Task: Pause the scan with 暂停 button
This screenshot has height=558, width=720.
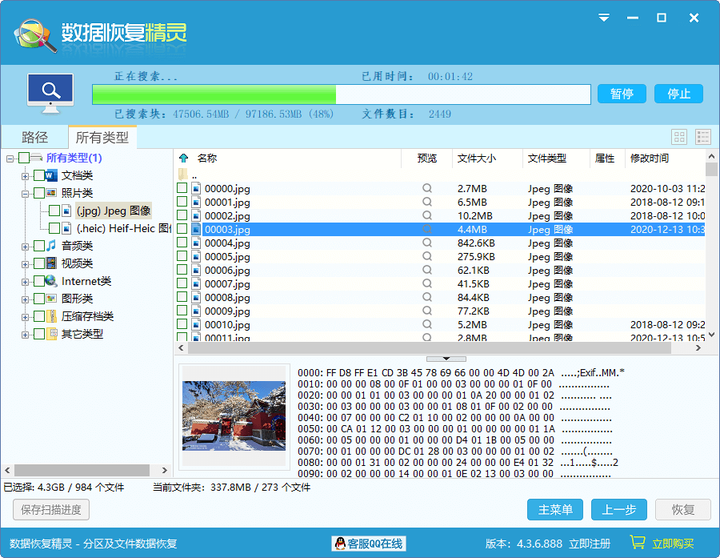Action: pyautogui.click(x=622, y=94)
